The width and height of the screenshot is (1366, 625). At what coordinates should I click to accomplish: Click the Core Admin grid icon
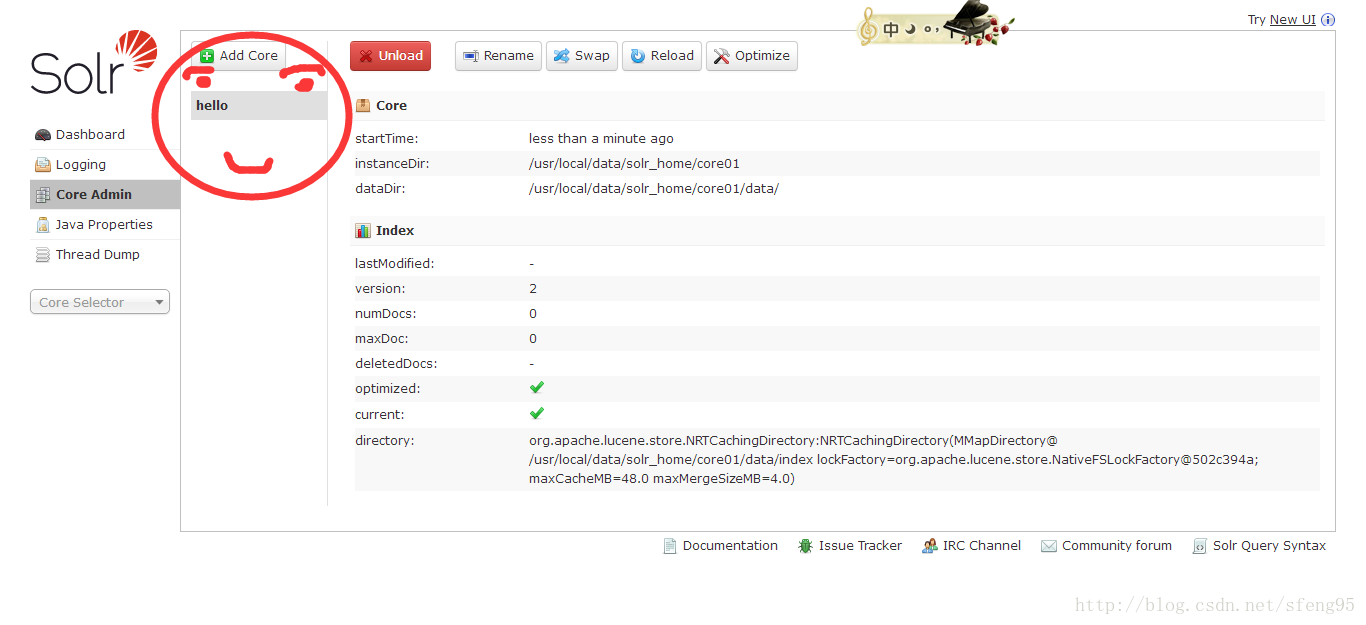(43, 195)
